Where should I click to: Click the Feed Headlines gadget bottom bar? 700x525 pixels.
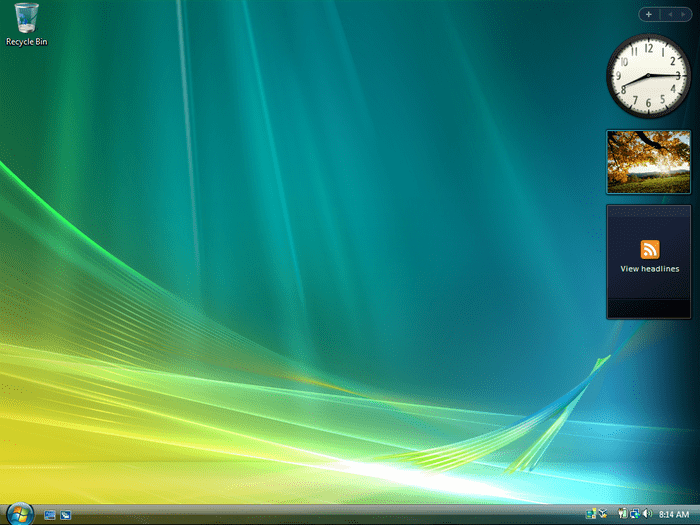[649, 308]
